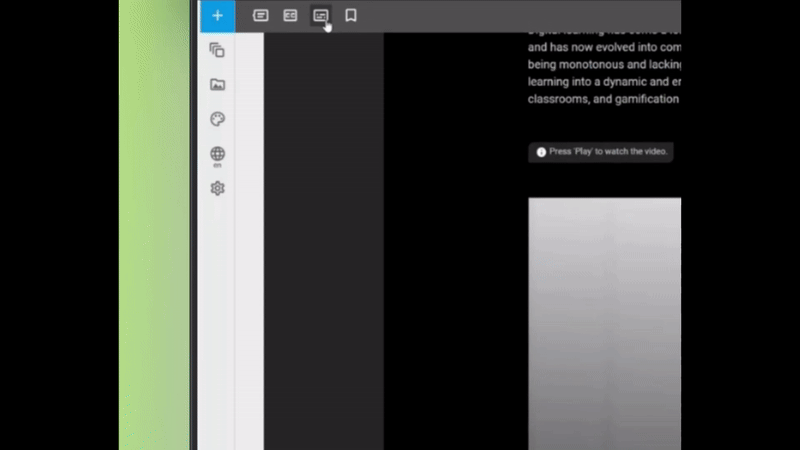Click the bookmark icon in top toolbar

click(x=351, y=16)
